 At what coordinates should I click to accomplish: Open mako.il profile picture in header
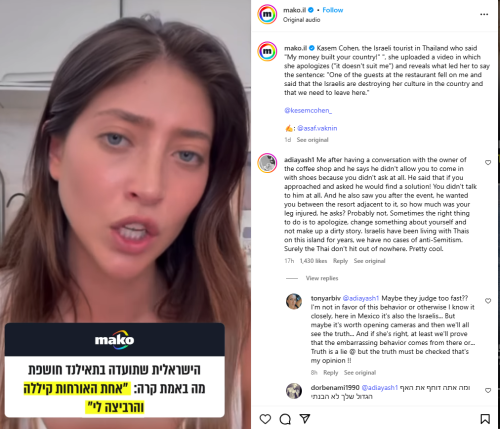point(267,14)
